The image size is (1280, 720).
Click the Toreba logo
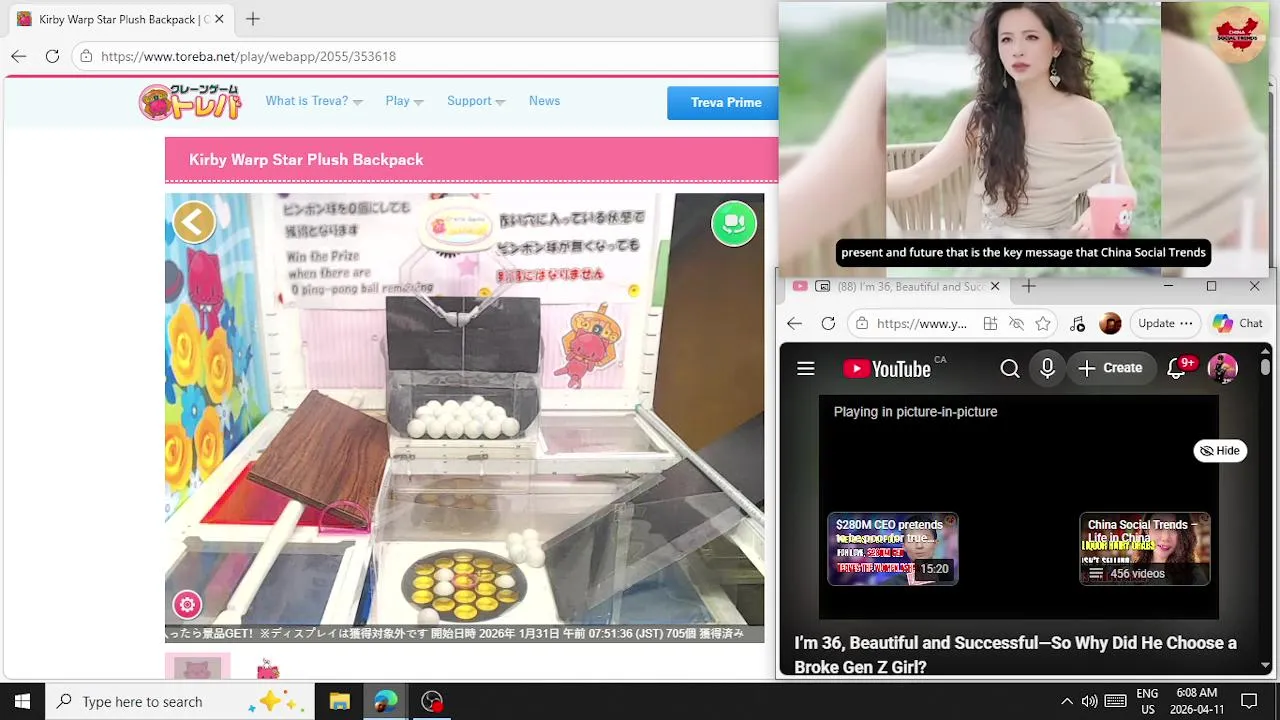coord(190,102)
